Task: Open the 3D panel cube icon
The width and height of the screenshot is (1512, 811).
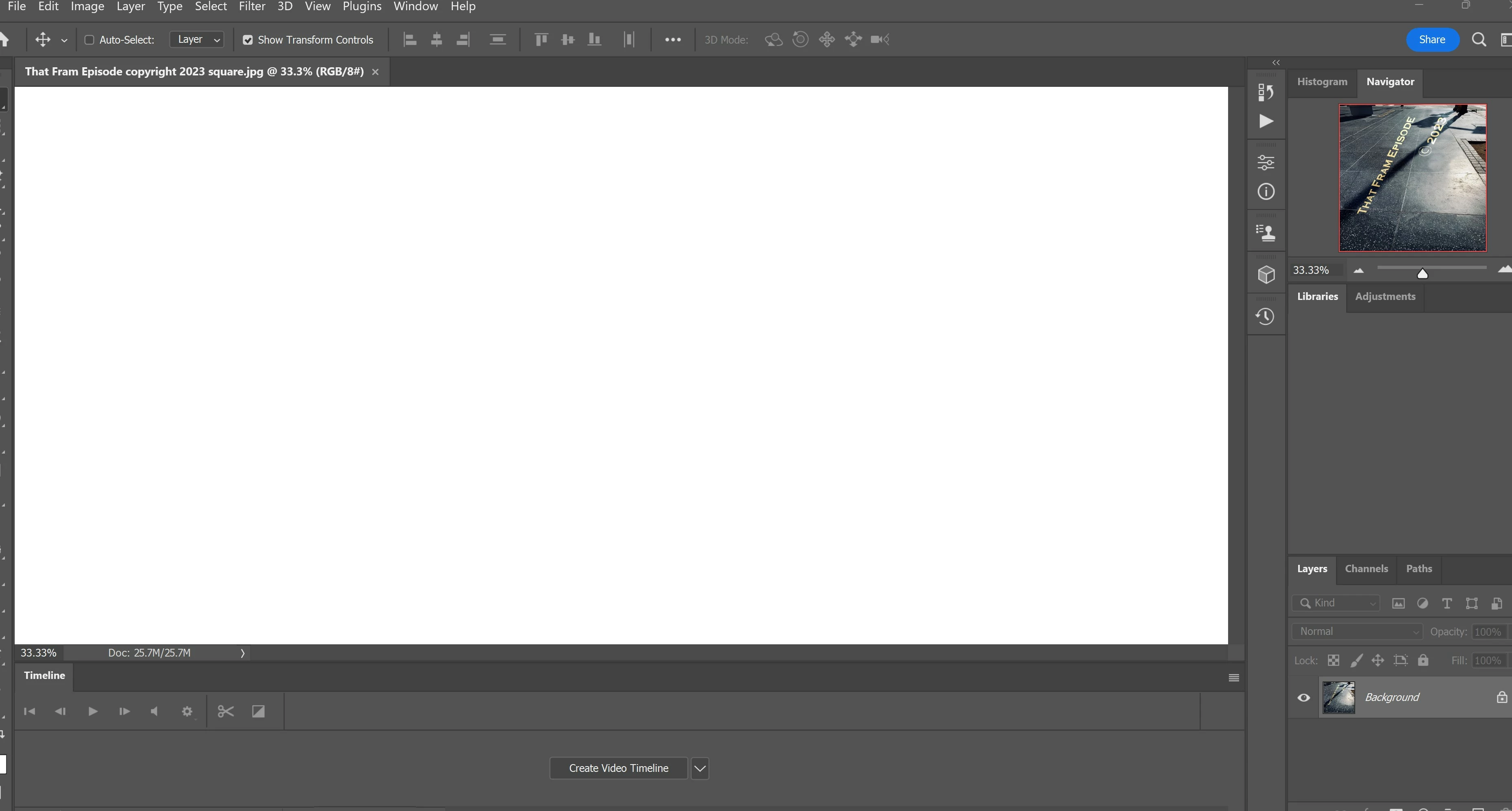Action: pyautogui.click(x=1266, y=275)
